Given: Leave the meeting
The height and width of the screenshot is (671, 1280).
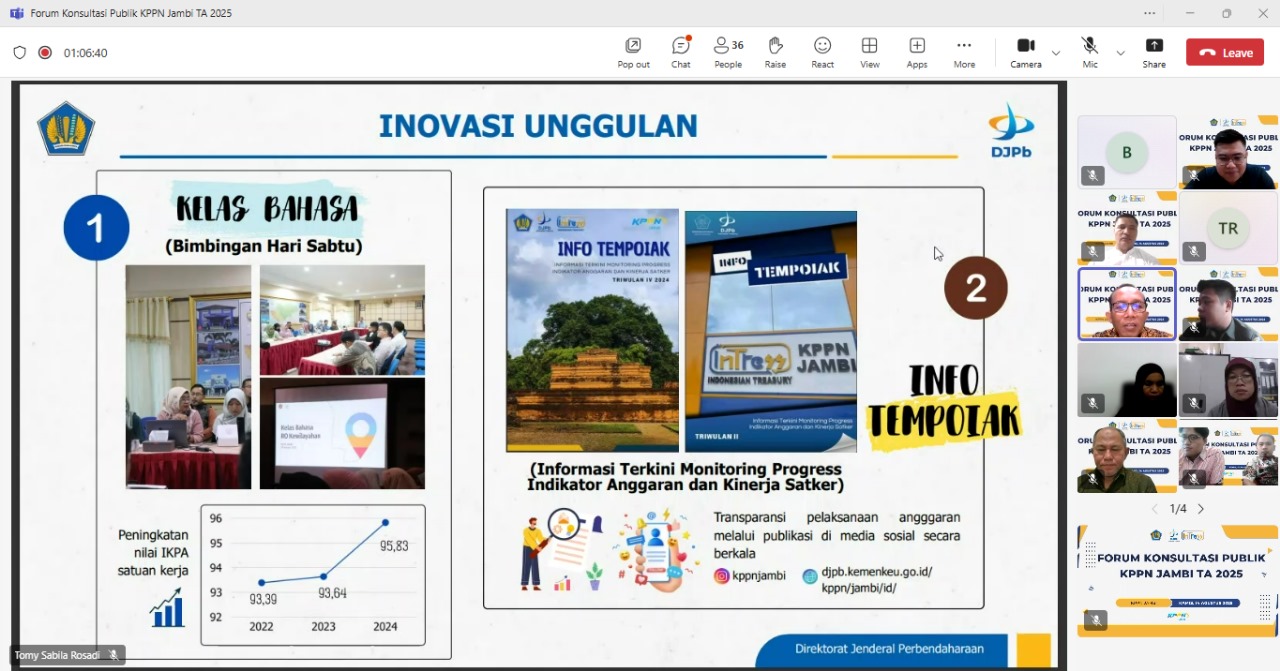Looking at the screenshot, I should coord(1225,53).
